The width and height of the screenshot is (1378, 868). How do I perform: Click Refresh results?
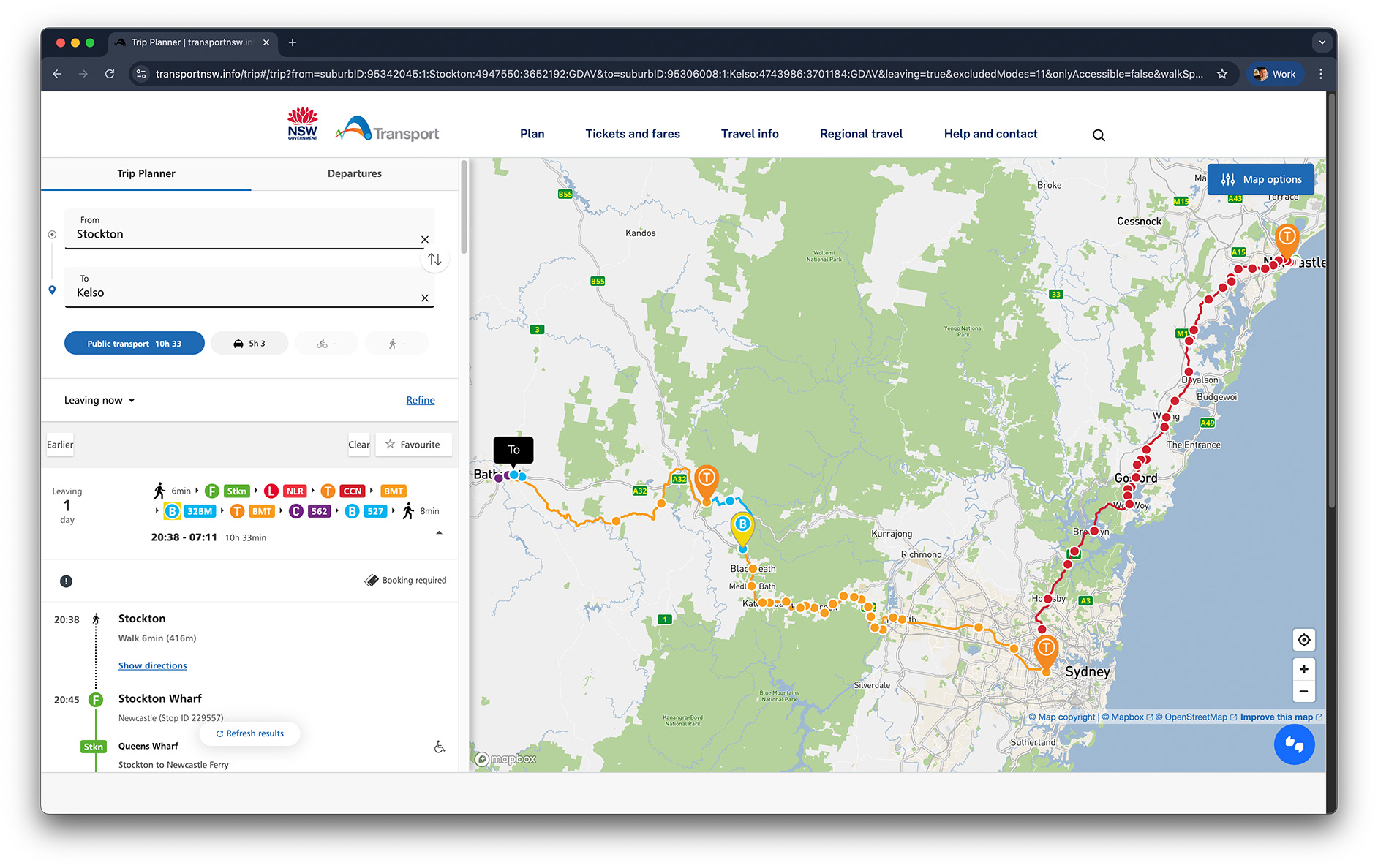point(250,733)
